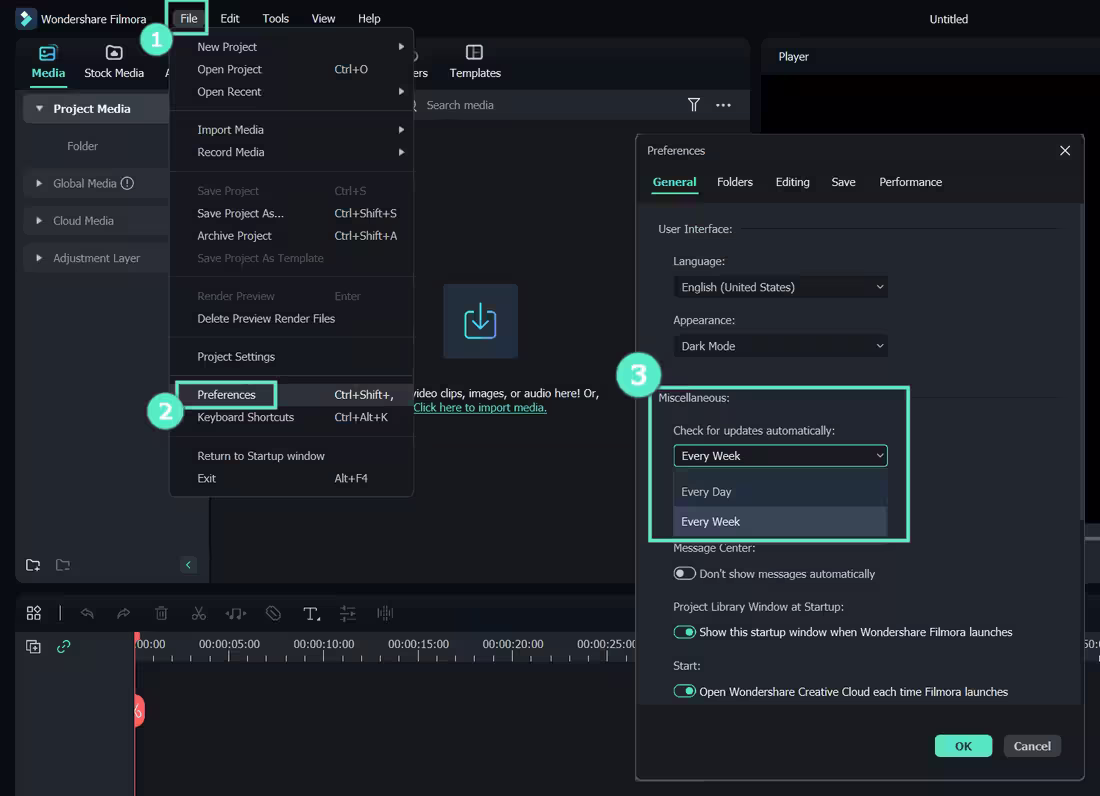Click the plain folder icon beside add-folder
Viewport: 1100px width, 796px height.
tap(62, 565)
